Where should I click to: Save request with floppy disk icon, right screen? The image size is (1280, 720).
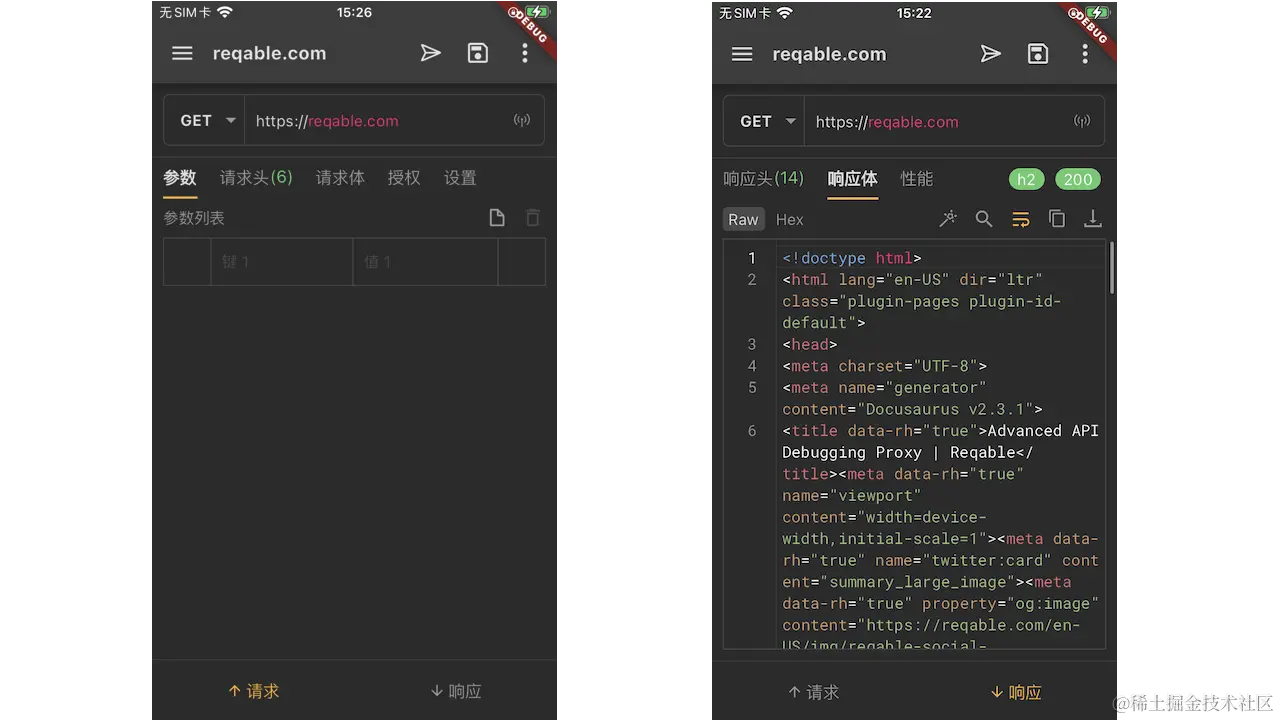(1038, 54)
